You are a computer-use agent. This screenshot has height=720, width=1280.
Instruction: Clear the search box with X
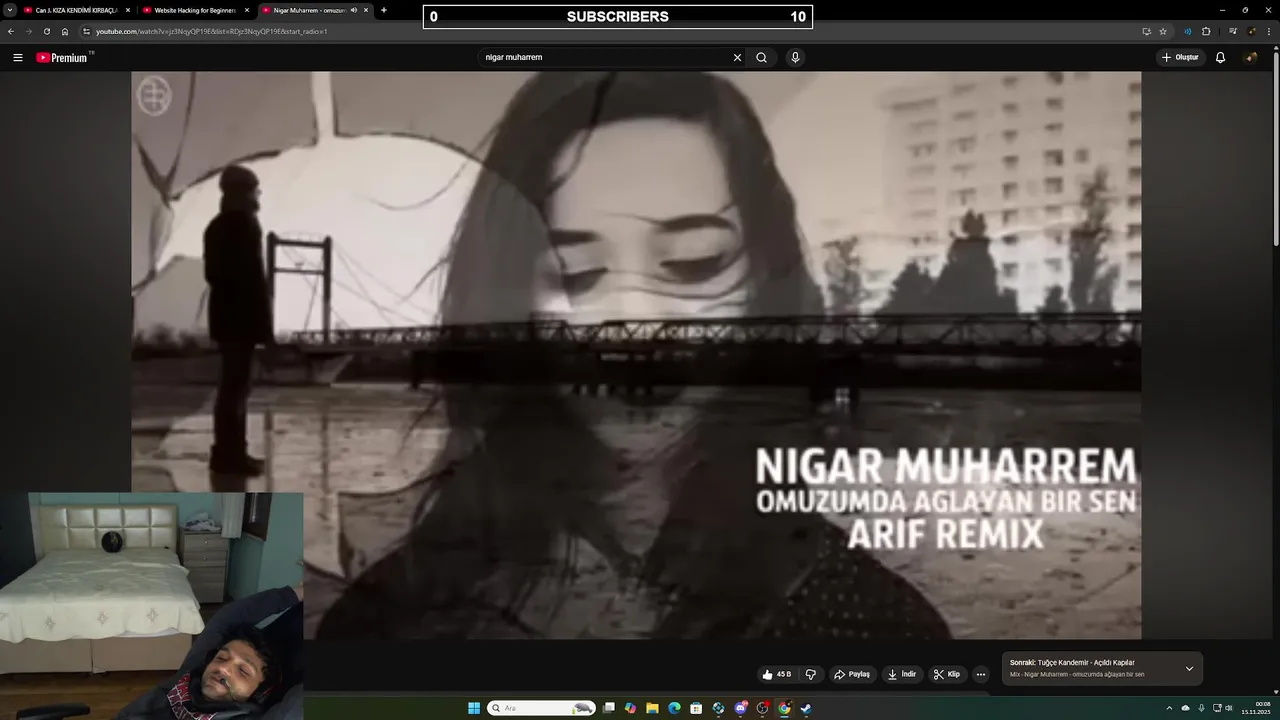click(737, 58)
